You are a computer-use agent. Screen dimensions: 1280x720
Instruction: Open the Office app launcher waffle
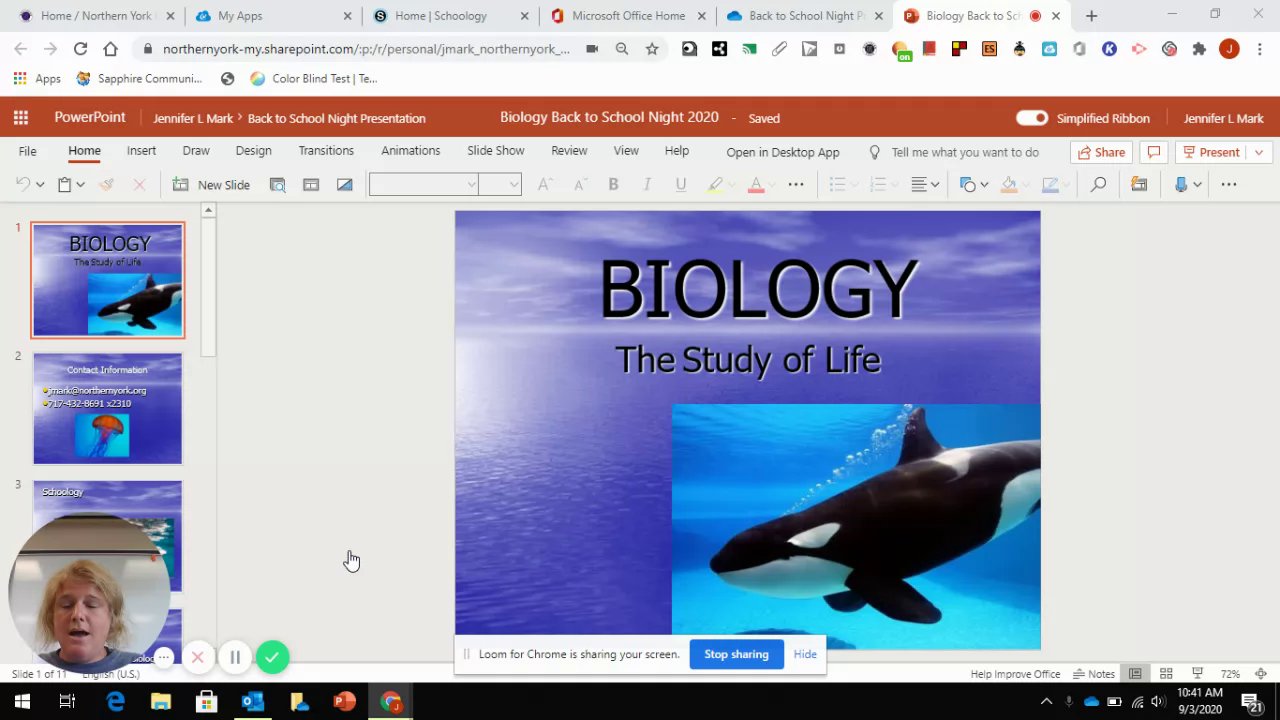click(x=20, y=118)
